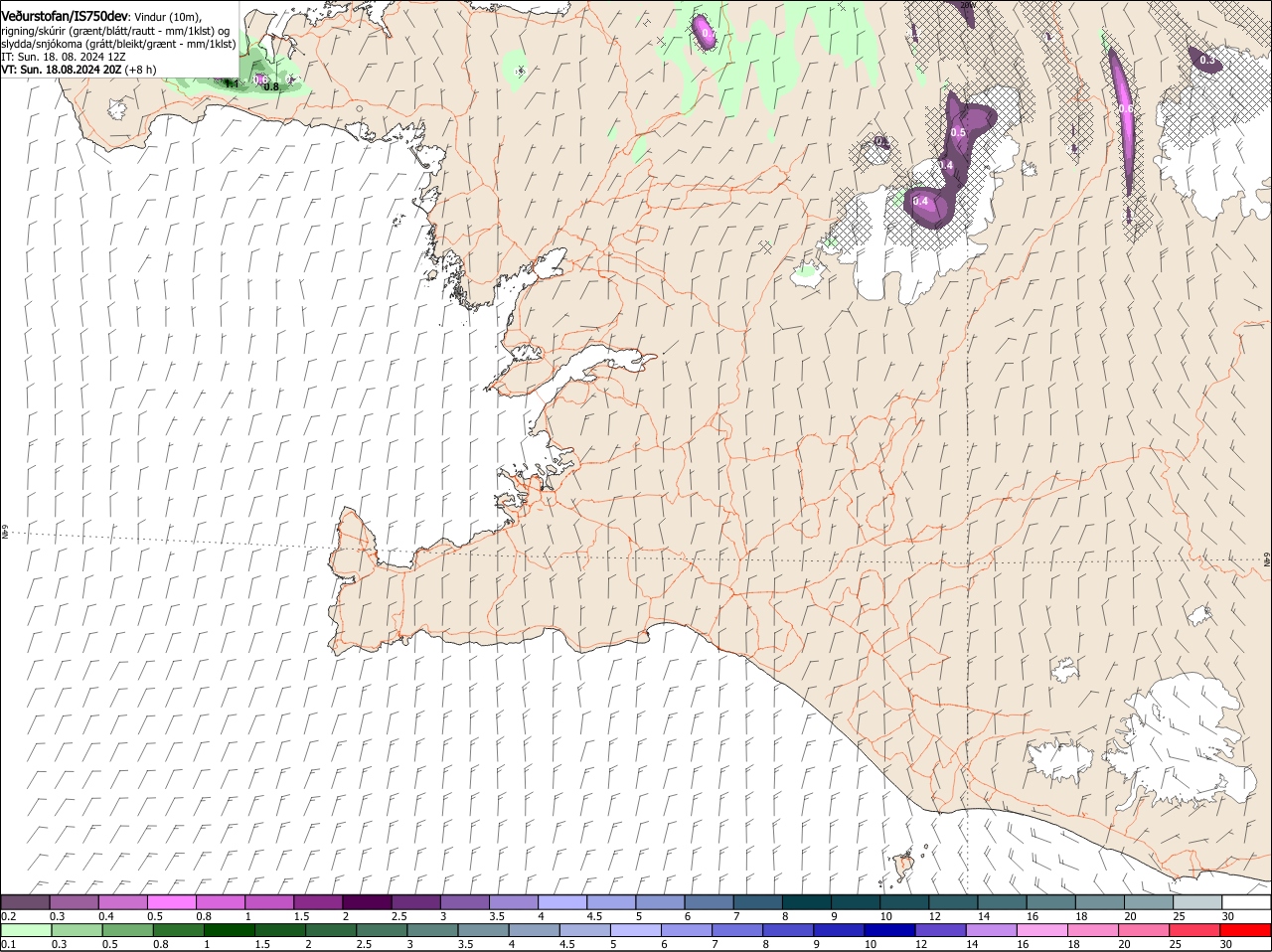Screen dimensions: 1272x952
Task: Click the '1.4' label on the purple snow area
Action: (x=946, y=165)
